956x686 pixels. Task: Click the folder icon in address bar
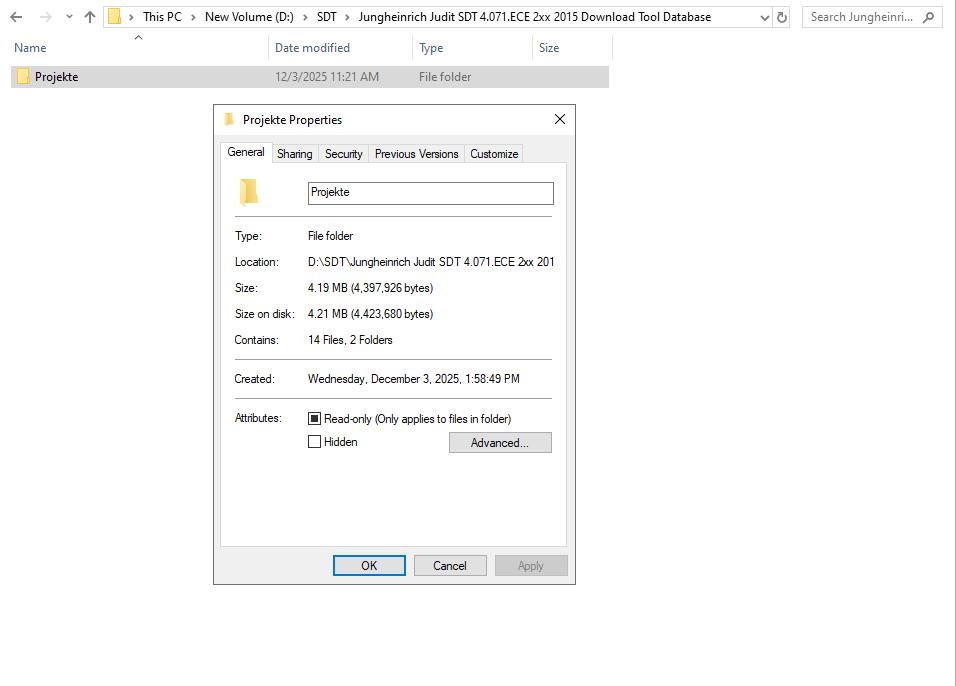[114, 17]
